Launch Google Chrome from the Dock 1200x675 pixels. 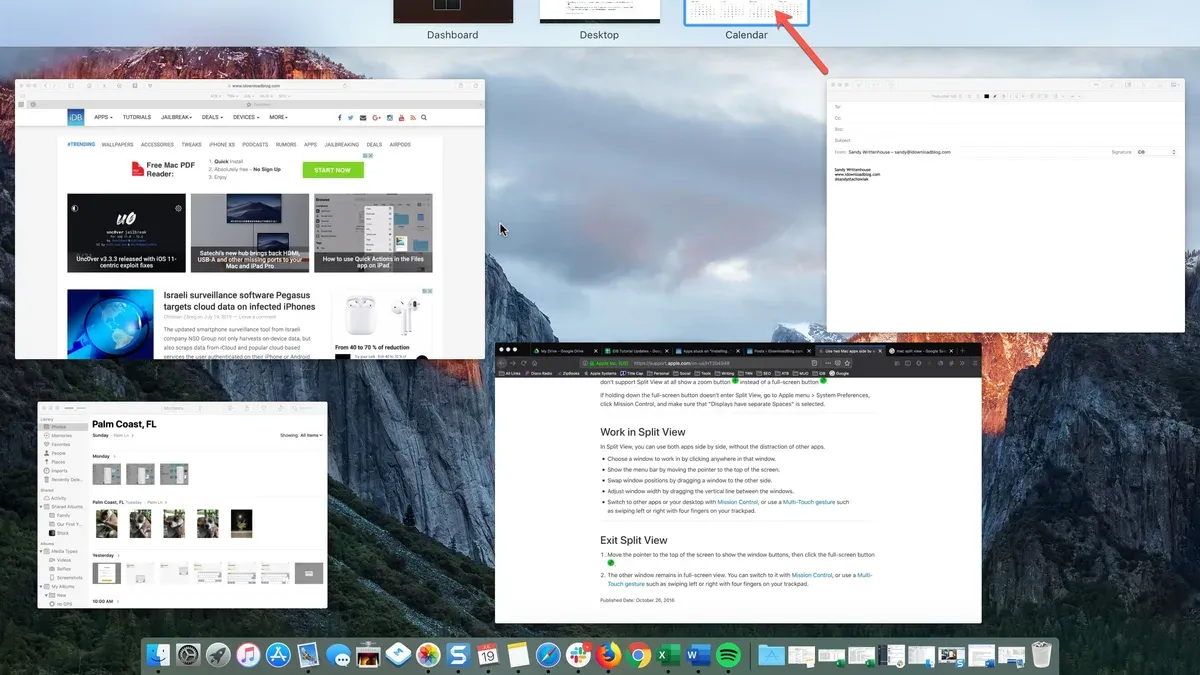pos(638,655)
